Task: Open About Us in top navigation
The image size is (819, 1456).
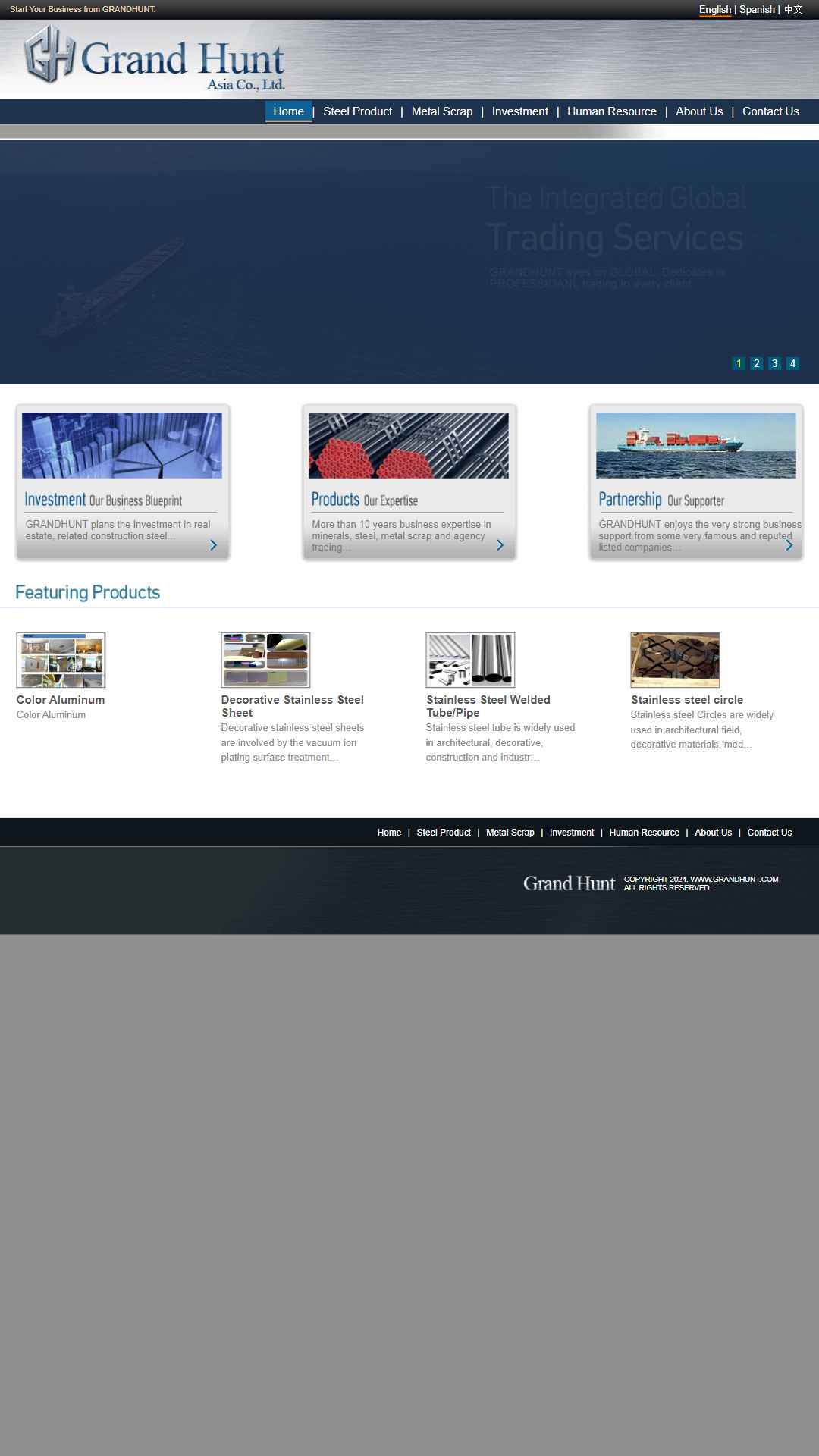Action: (x=699, y=111)
